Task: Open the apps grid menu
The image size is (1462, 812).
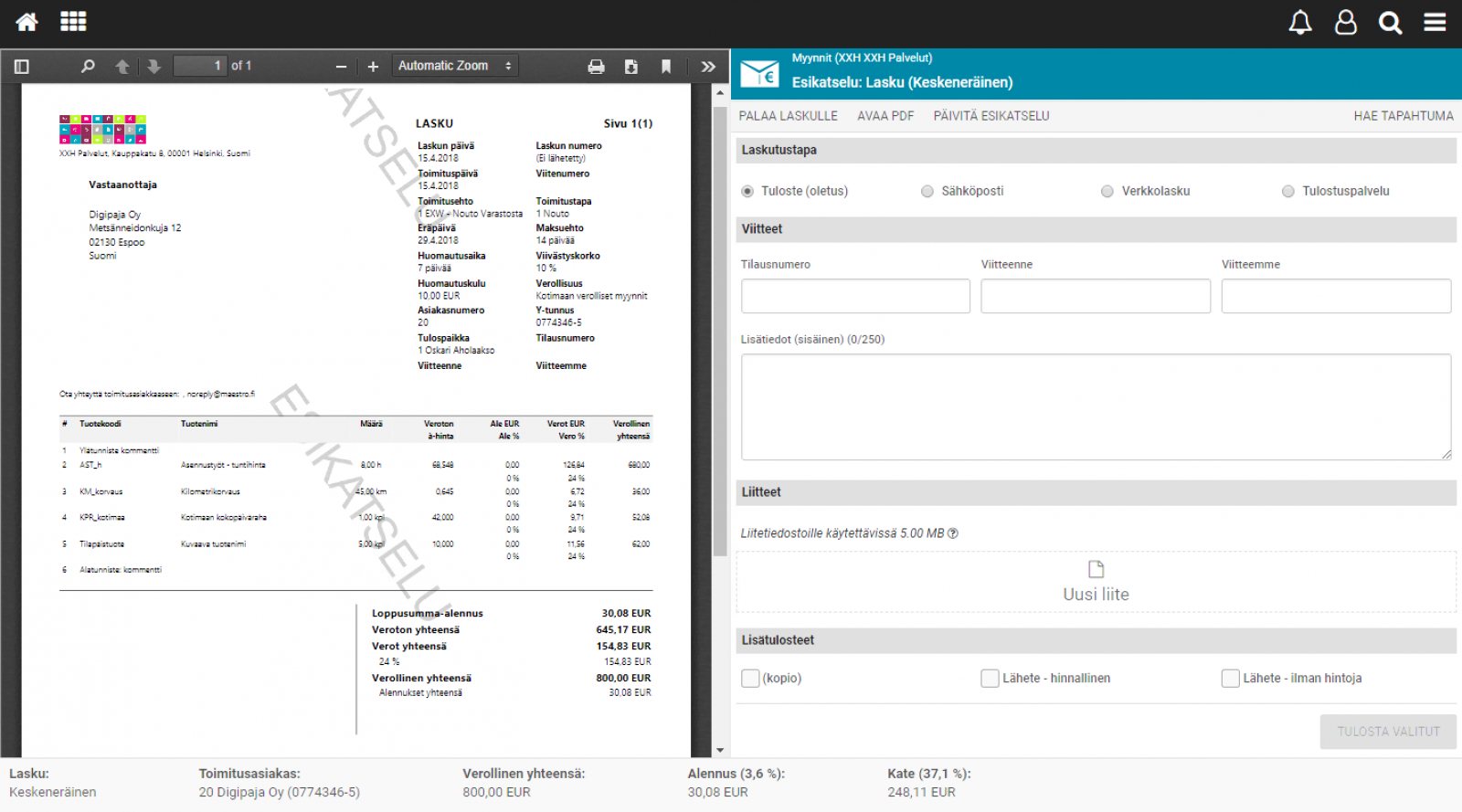Action: click(x=73, y=21)
